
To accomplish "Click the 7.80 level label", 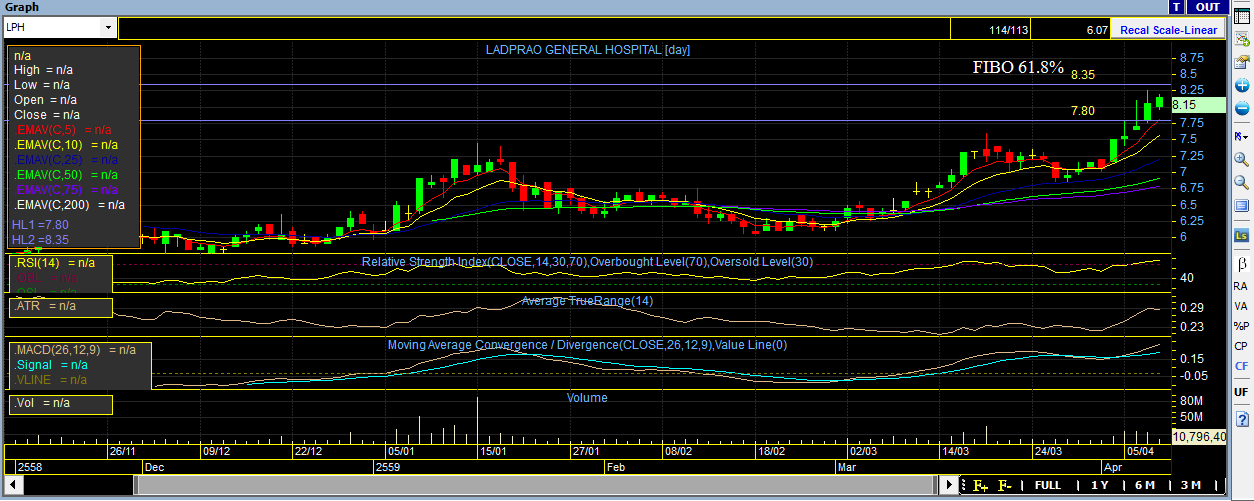I will pyautogui.click(x=1083, y=111).
